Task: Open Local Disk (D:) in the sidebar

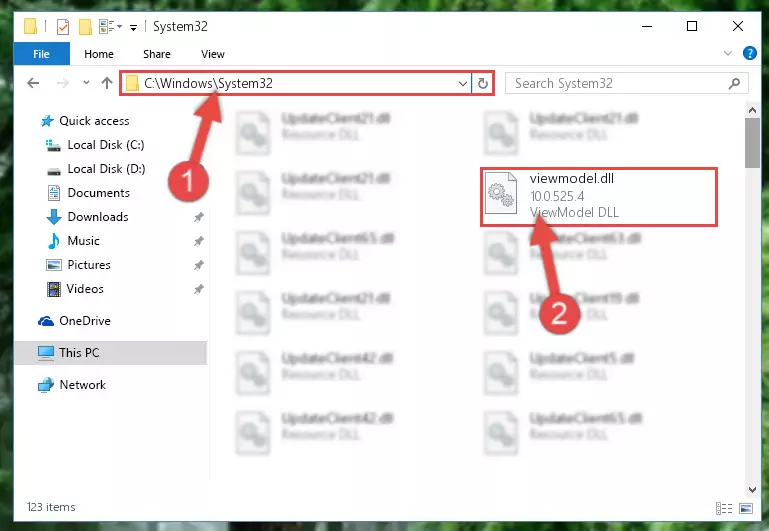Action: [106, 169]
